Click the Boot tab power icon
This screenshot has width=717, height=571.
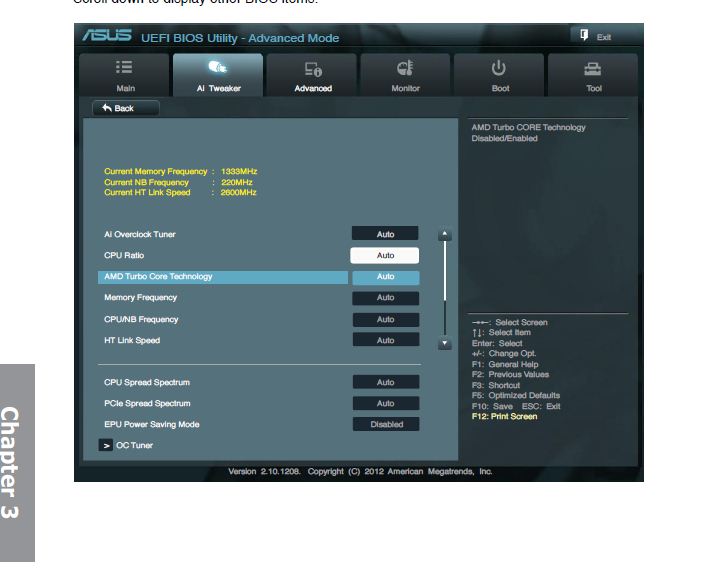coord(499,68)
